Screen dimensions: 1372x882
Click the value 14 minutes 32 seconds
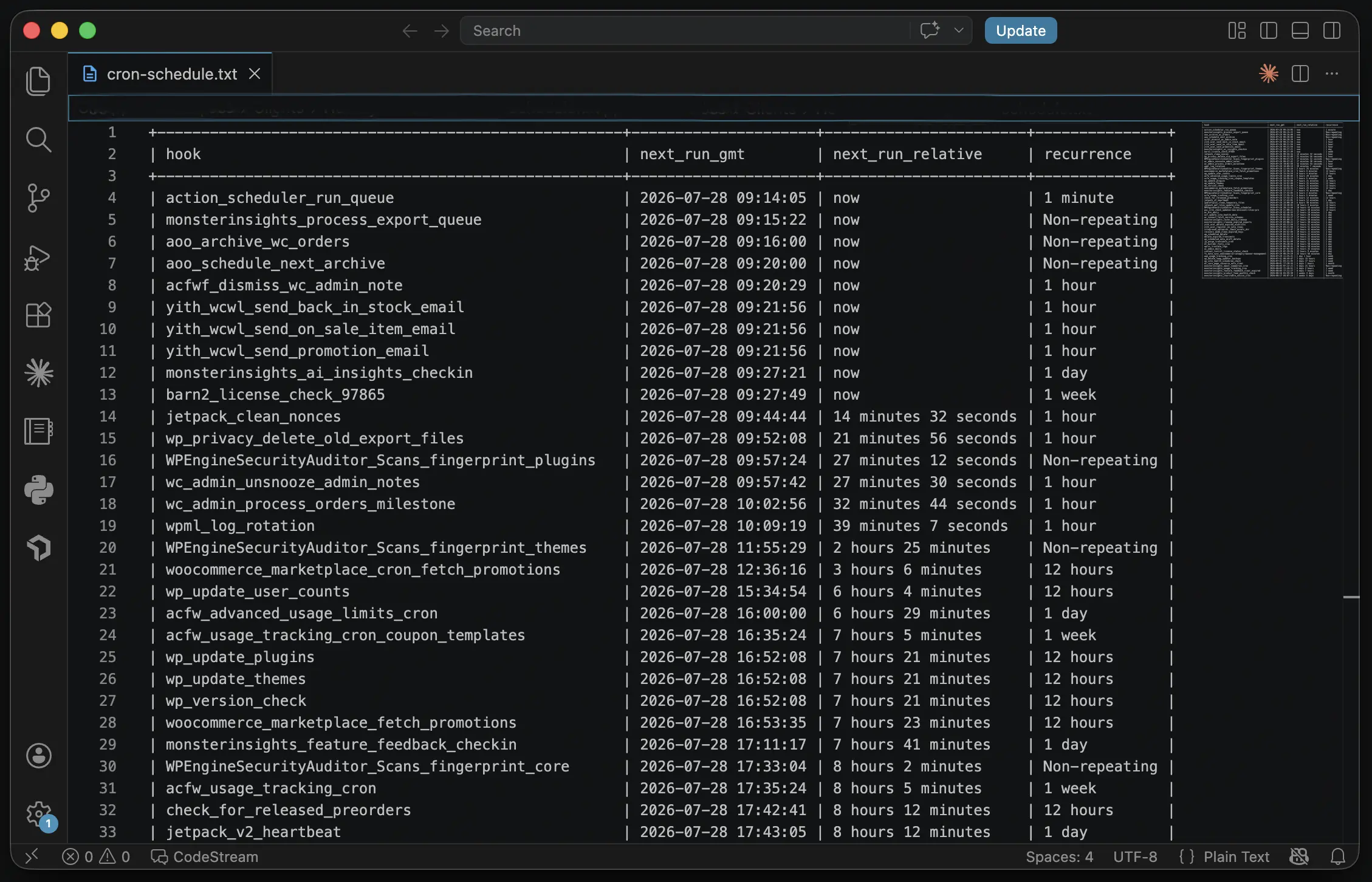click(925, 417)
